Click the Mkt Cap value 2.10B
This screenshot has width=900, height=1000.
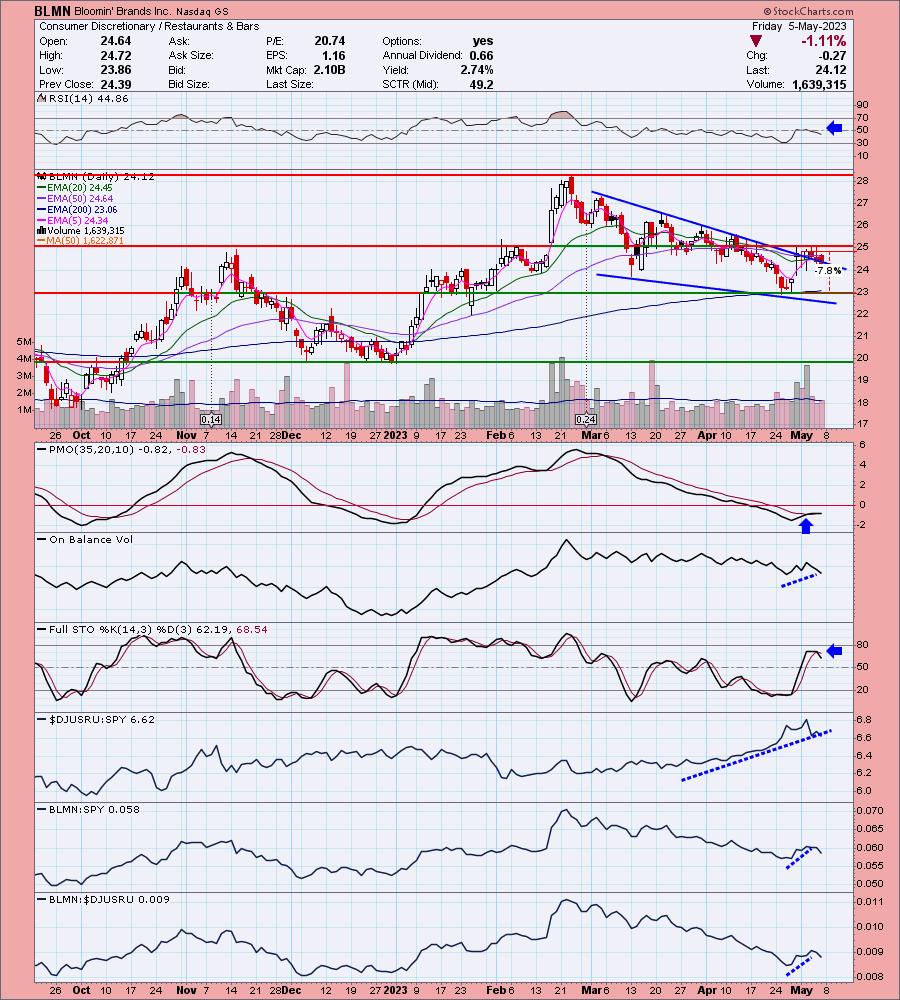pos(329,70)
